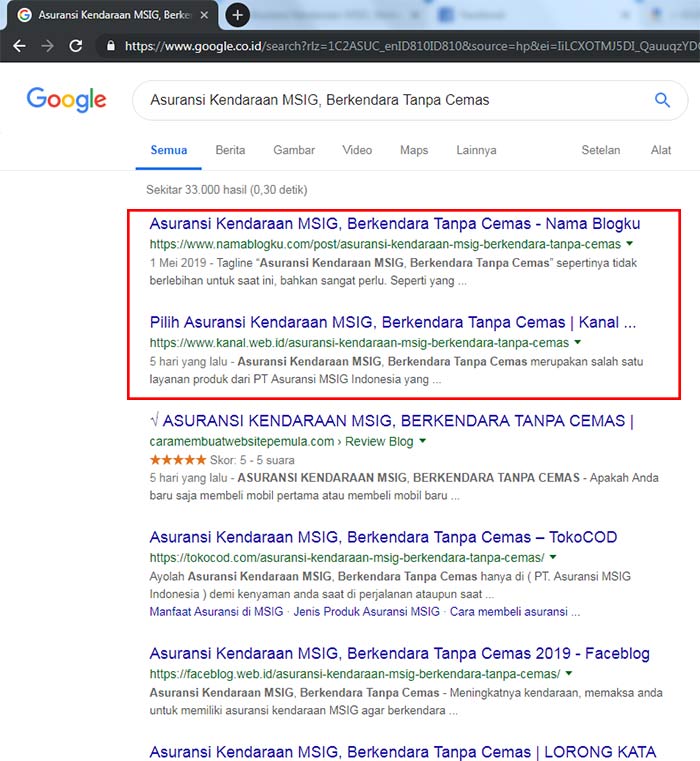Screen dimensions: 700x761
Task: Switch to the Berita tab
Action: point(230,150)
